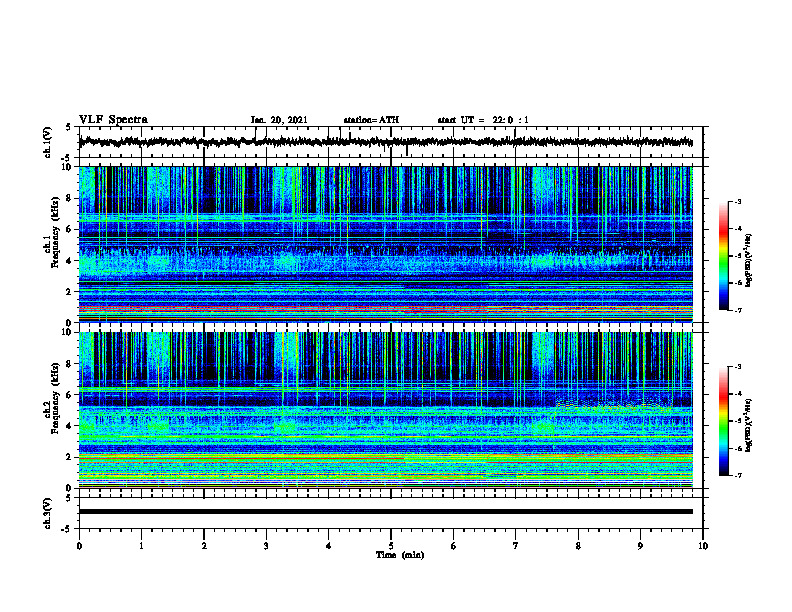
Task: Click the "10" tick on the time axis
Action: click(x=703, y=546)
